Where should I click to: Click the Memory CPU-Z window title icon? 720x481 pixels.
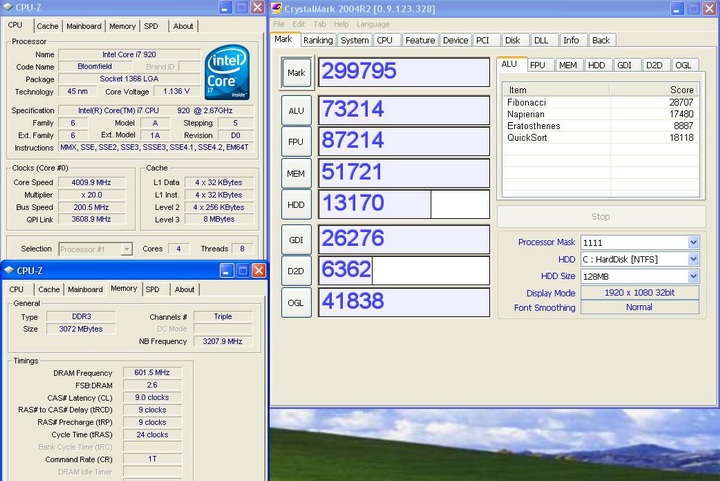click(x=9, y=271)
